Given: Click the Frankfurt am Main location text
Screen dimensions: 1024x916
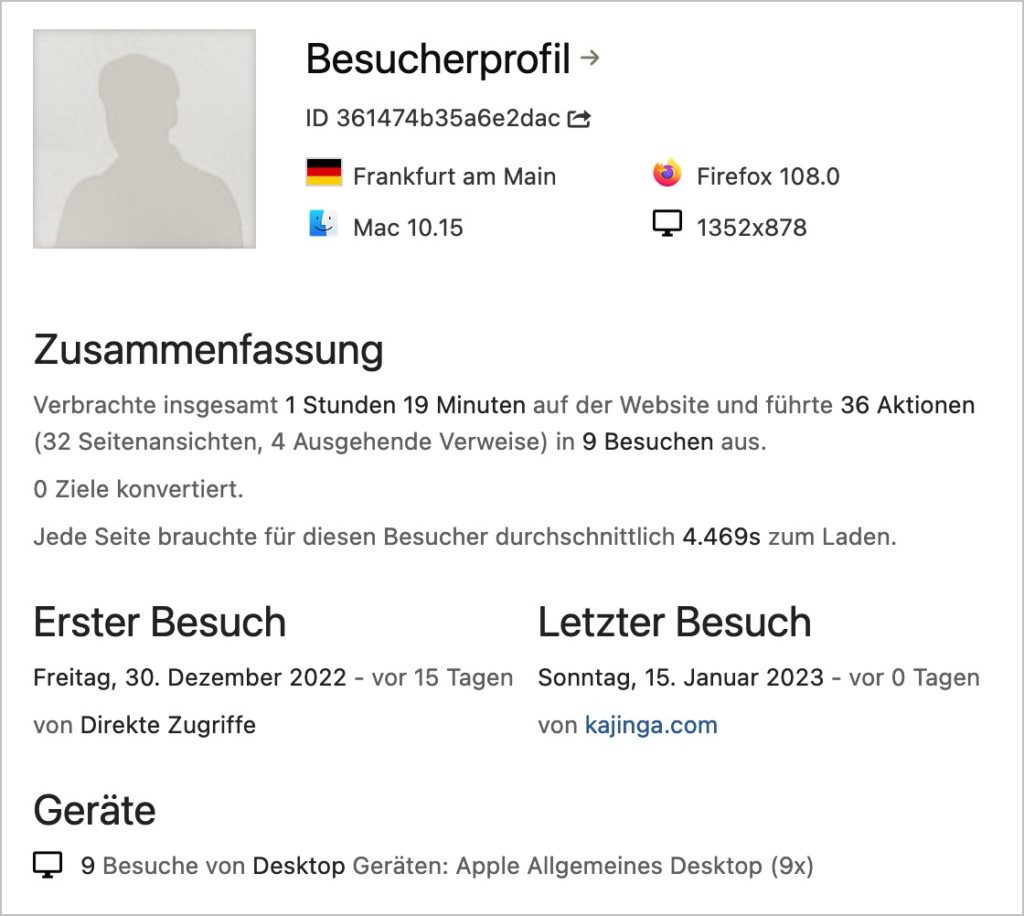Looking at the screenshot, I should [455, 176].
